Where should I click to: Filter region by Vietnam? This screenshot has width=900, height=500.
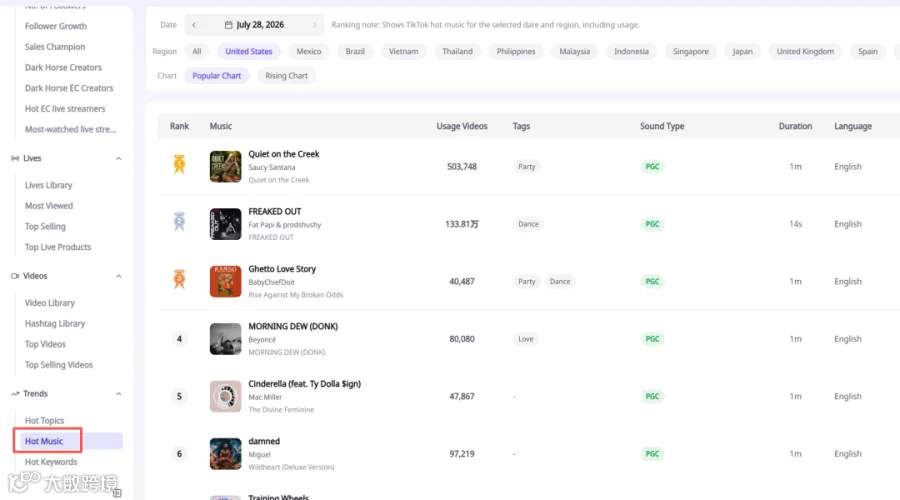[404, 51]
